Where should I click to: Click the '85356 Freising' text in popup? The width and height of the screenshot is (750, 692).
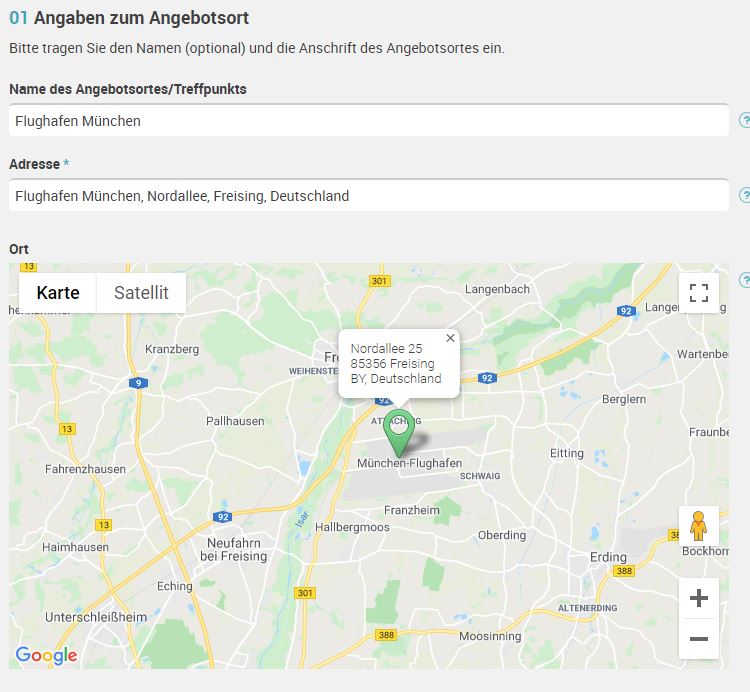click(392, 363)
